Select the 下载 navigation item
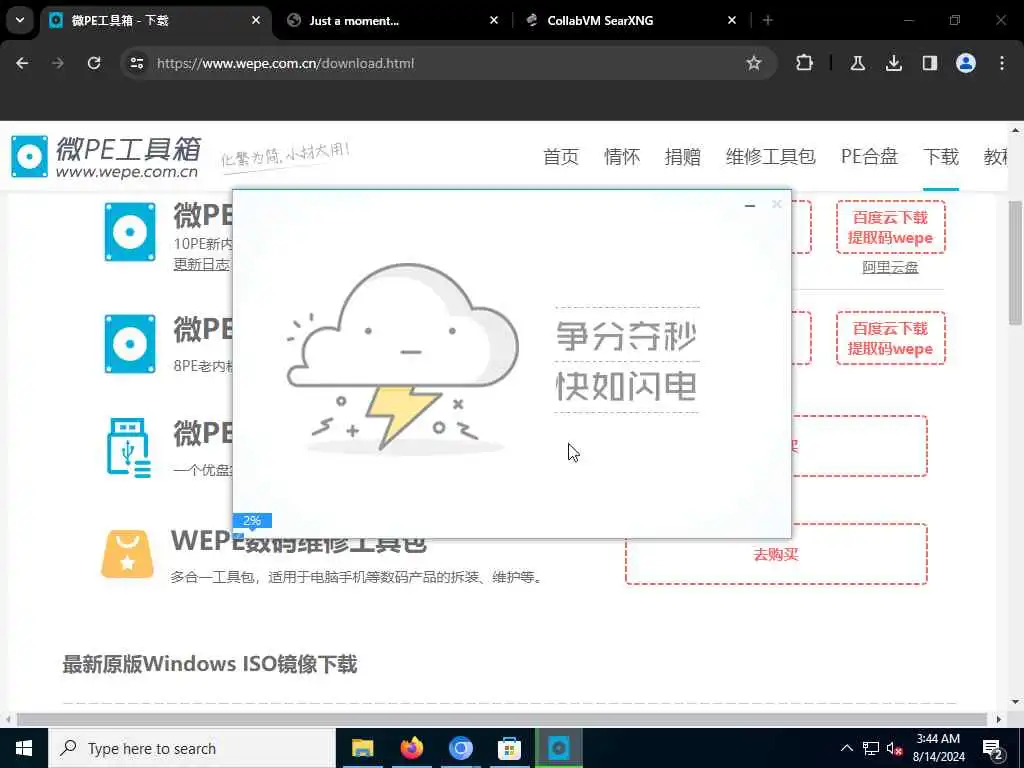1024x768 pixels. click(x=941, y=157)
